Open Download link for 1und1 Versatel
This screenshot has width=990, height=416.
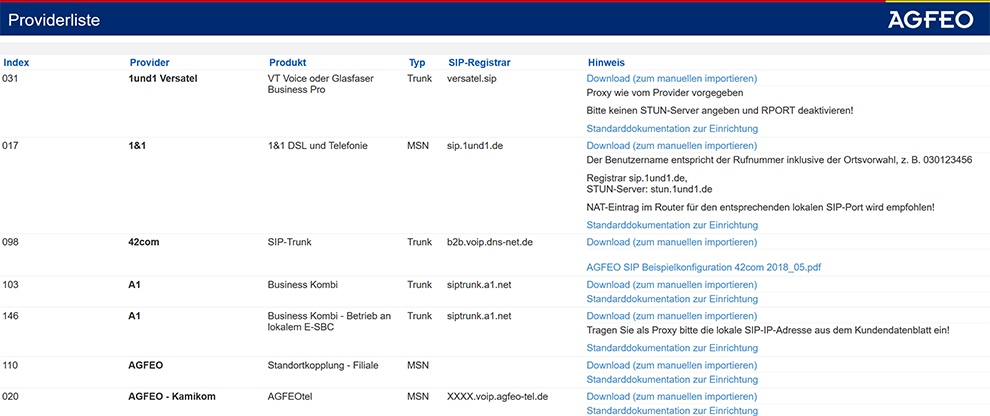pos(671,78)
